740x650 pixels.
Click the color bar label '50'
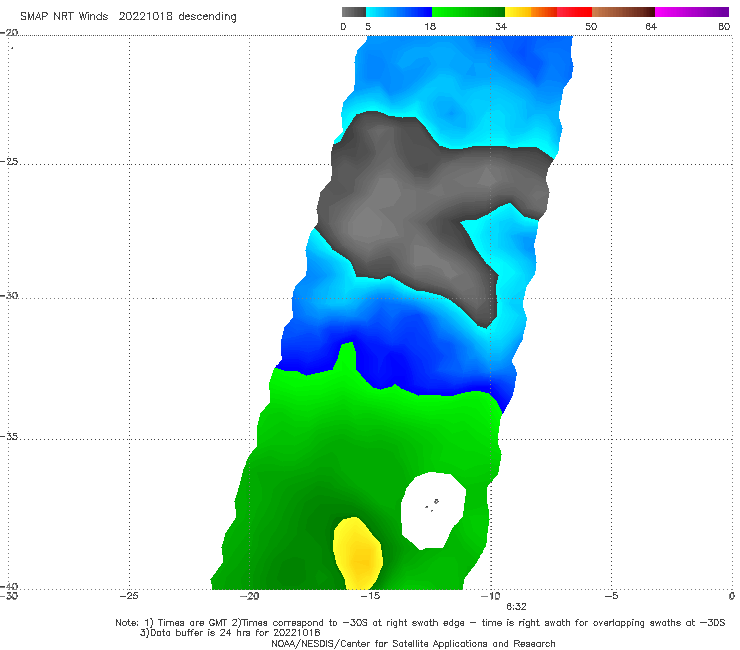point(591,27)
